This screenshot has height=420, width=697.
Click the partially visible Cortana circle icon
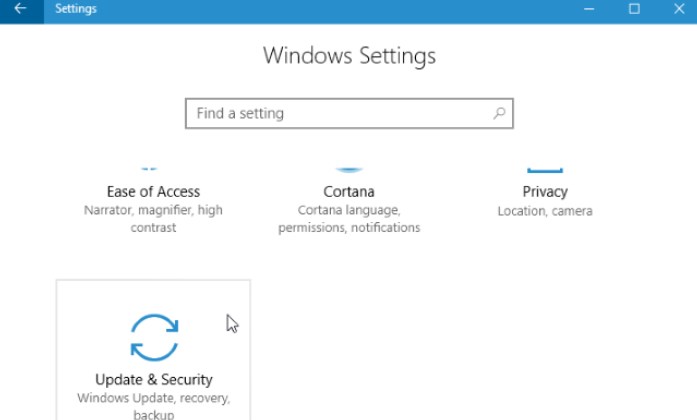tap(348, 168)
